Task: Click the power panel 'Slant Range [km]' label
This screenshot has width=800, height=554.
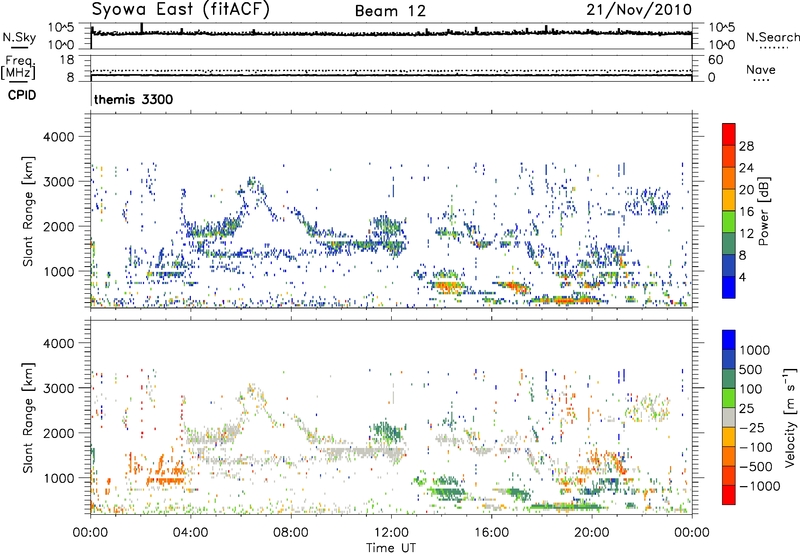Action: (x=28, y=211)
